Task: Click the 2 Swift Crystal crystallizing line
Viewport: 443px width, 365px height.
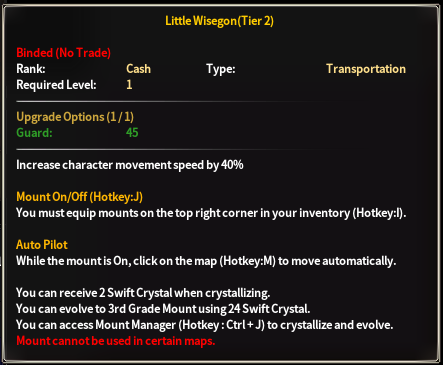Action: click(143, 293)
